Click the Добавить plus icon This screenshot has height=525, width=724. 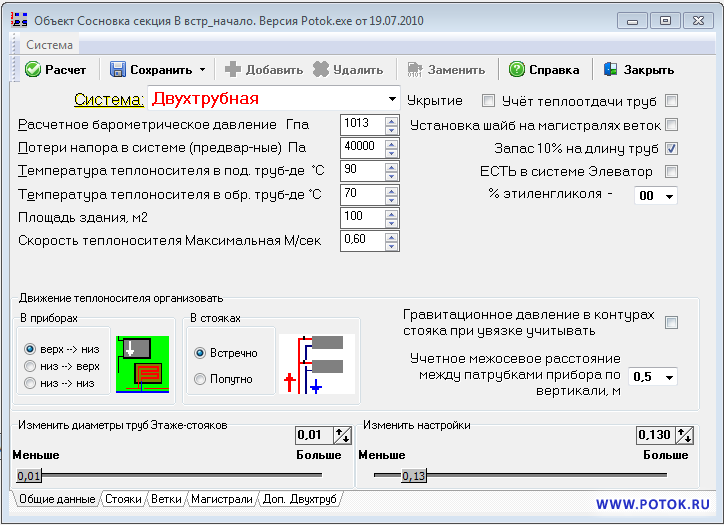[233, 70]
